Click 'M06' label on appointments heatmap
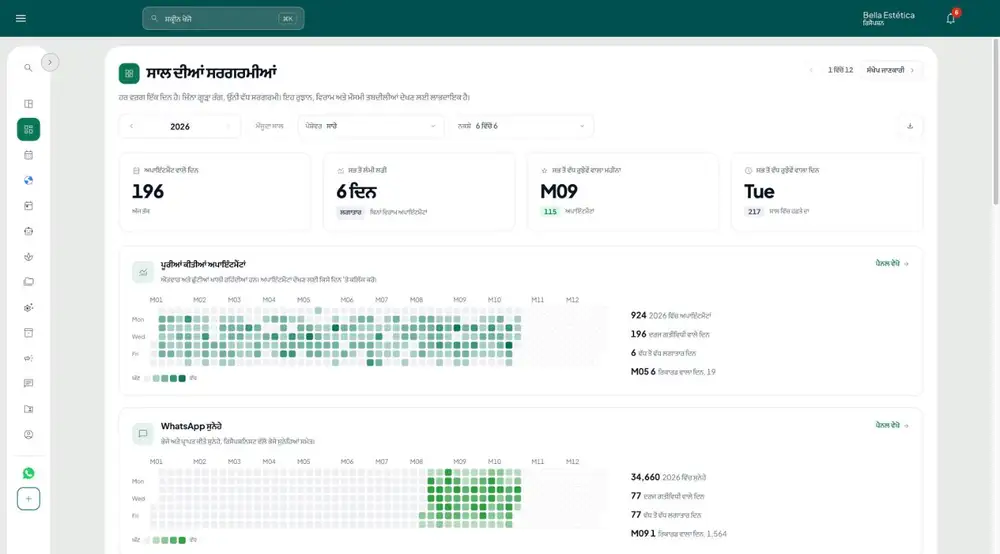Screen dimensions: 1000x554 346,300
